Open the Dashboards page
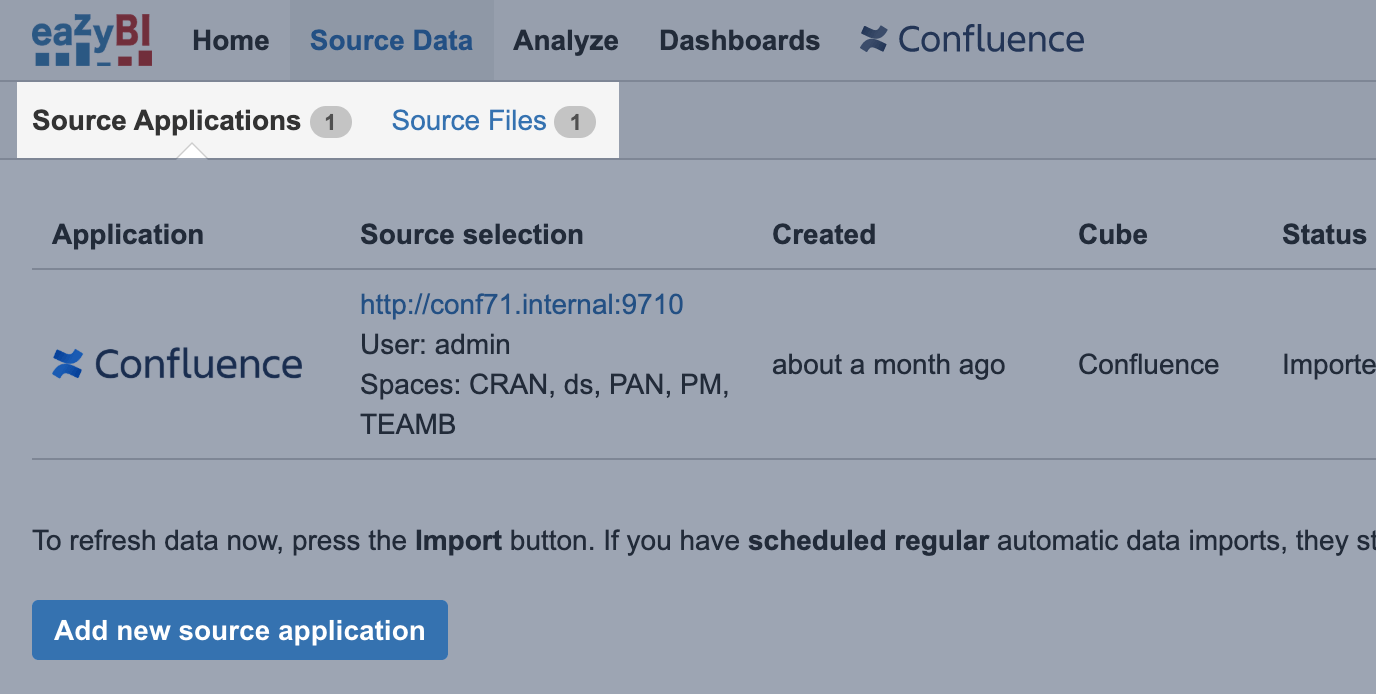Viewport: 1376px width, 694px height. [739, 41]
